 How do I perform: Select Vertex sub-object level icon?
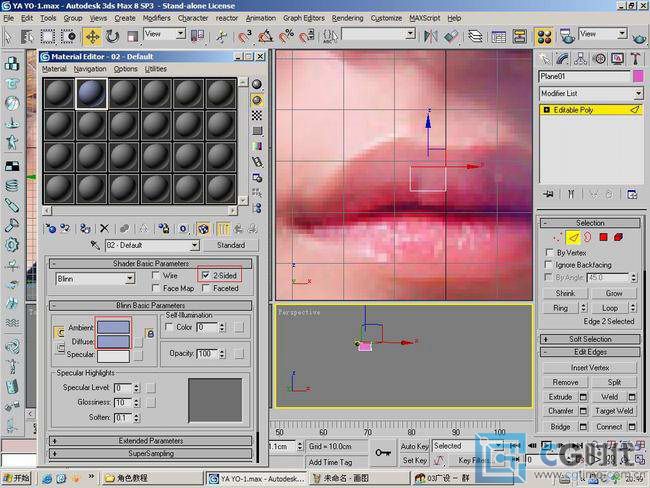[x=558, y=238]
